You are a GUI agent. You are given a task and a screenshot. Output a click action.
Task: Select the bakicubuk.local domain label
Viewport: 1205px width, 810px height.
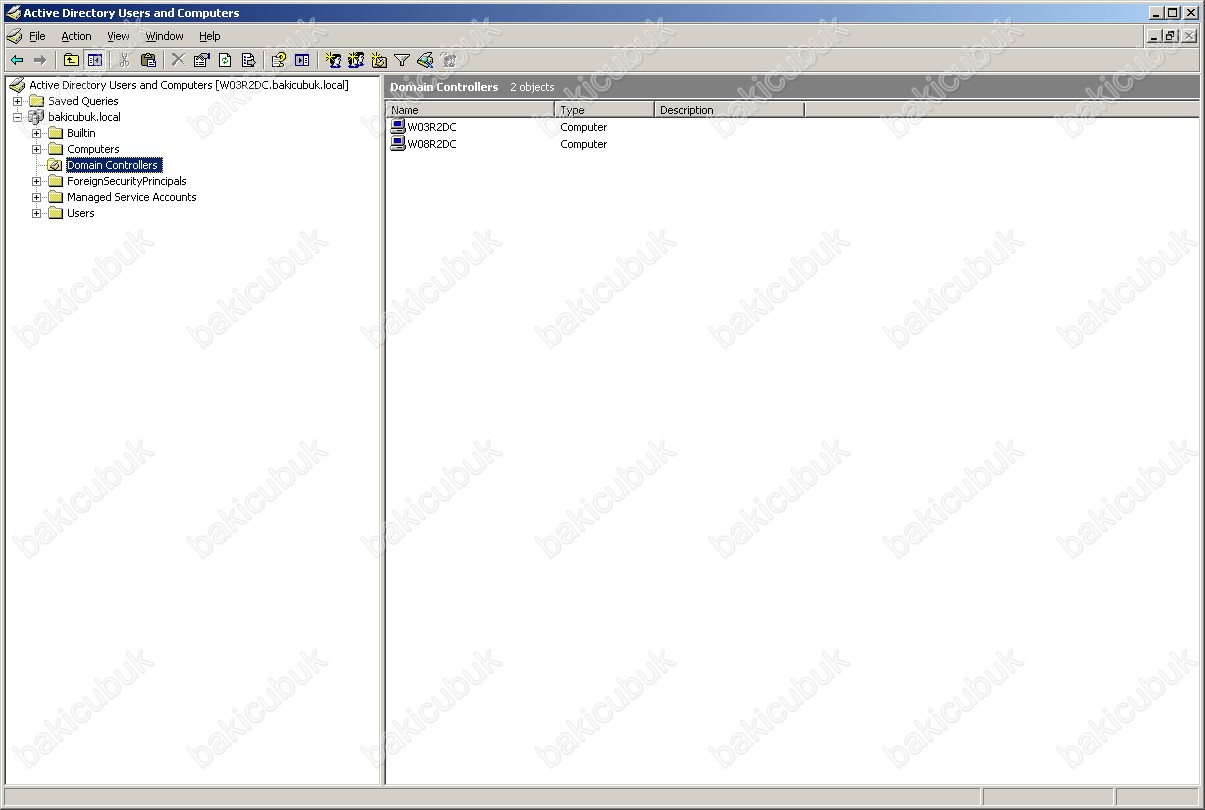pyautogui.click(x=84, y=117)
